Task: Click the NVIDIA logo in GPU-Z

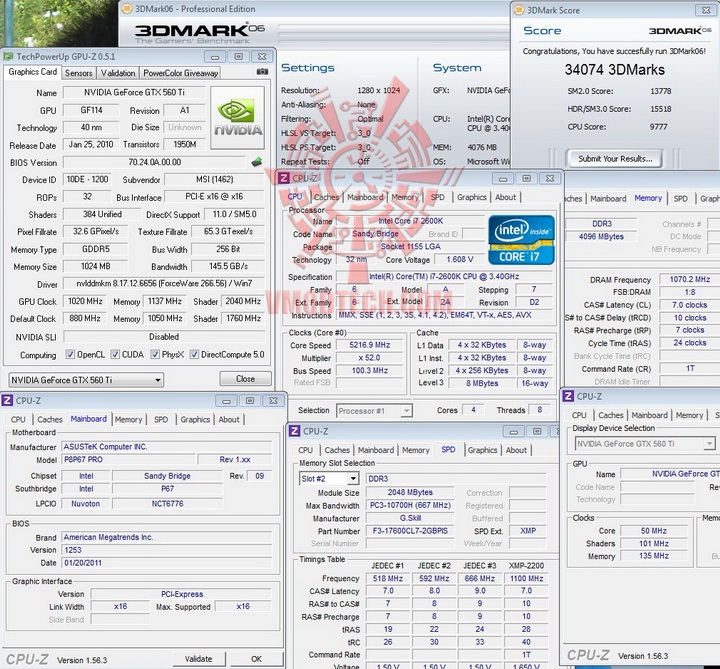Action: (x=237, y=118)
